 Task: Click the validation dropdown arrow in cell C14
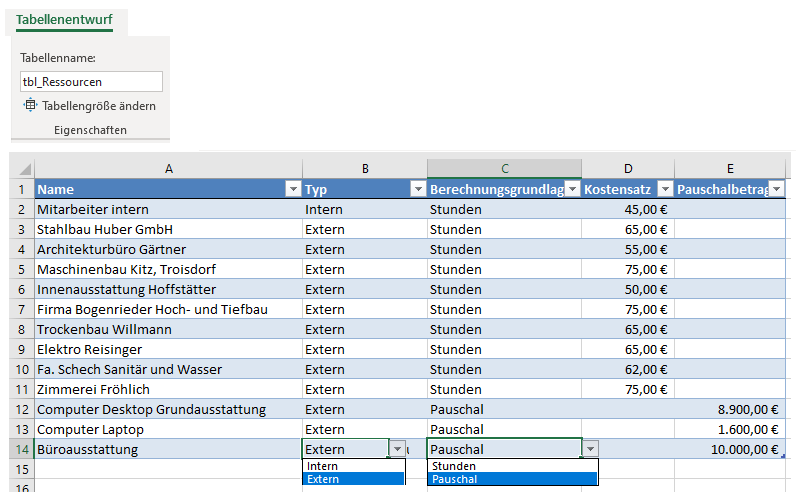pyautogui.click(x=590, y=450)
